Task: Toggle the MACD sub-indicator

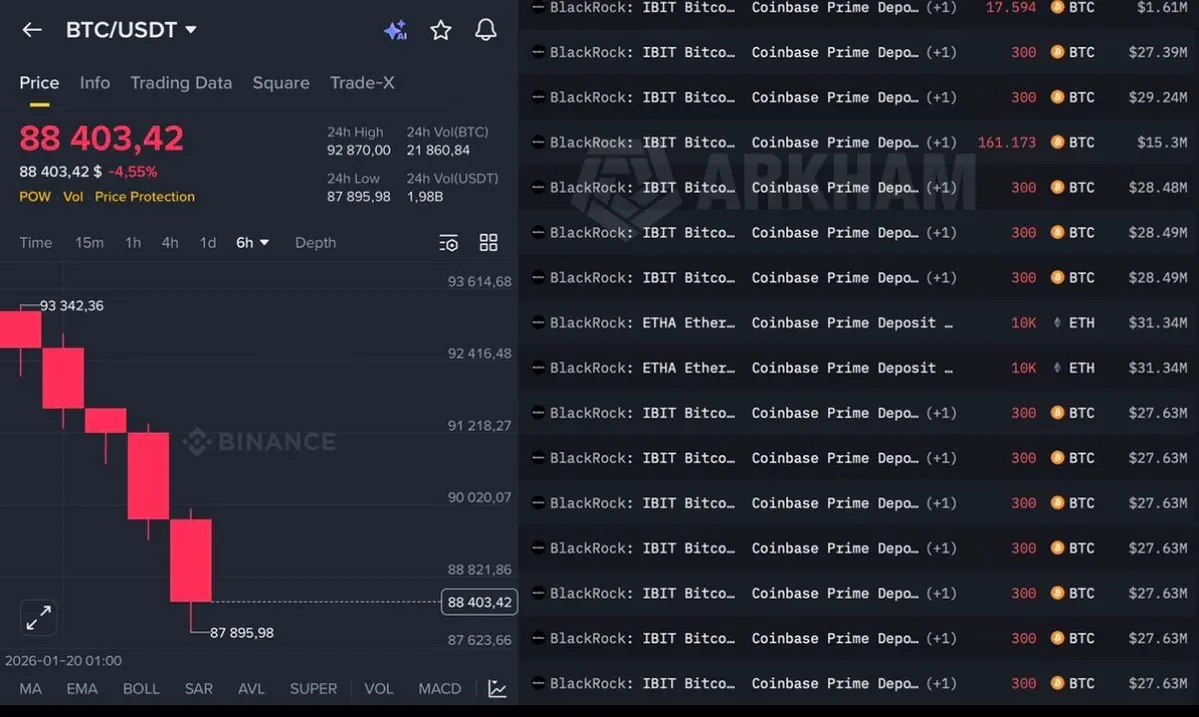Action: click(x=440, y=689)
